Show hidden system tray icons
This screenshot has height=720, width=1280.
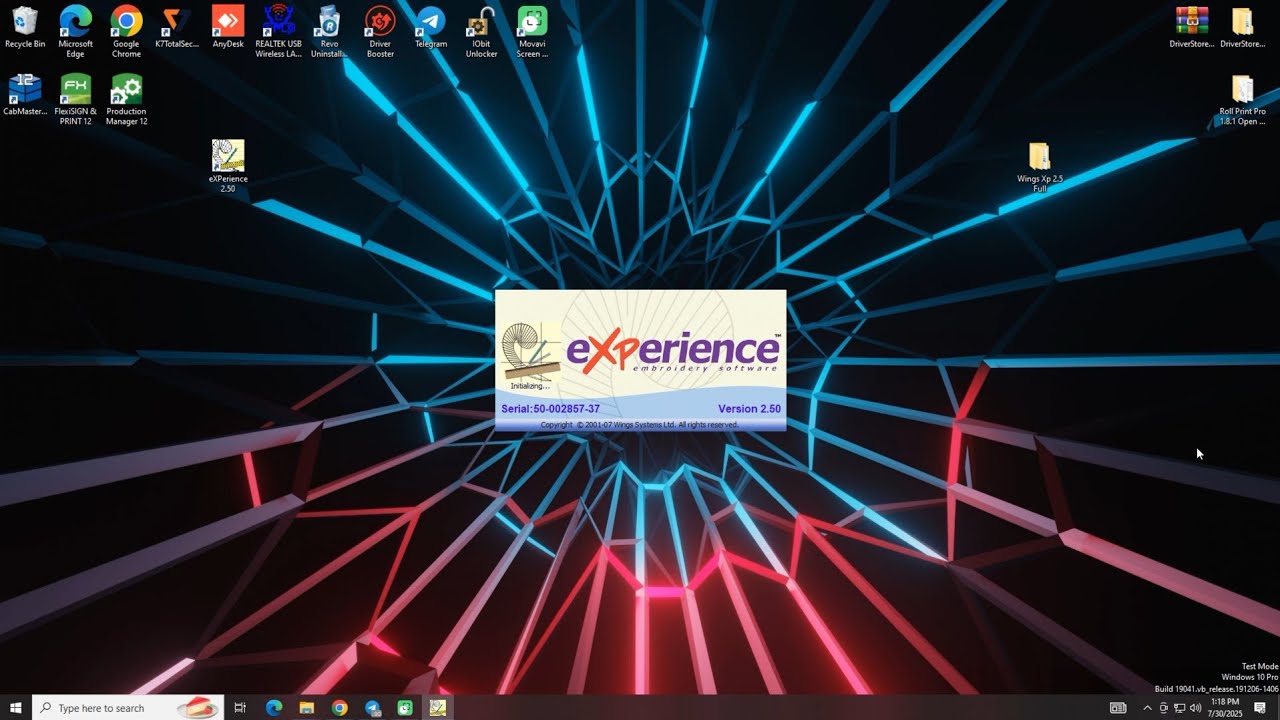pos(1147,708)
